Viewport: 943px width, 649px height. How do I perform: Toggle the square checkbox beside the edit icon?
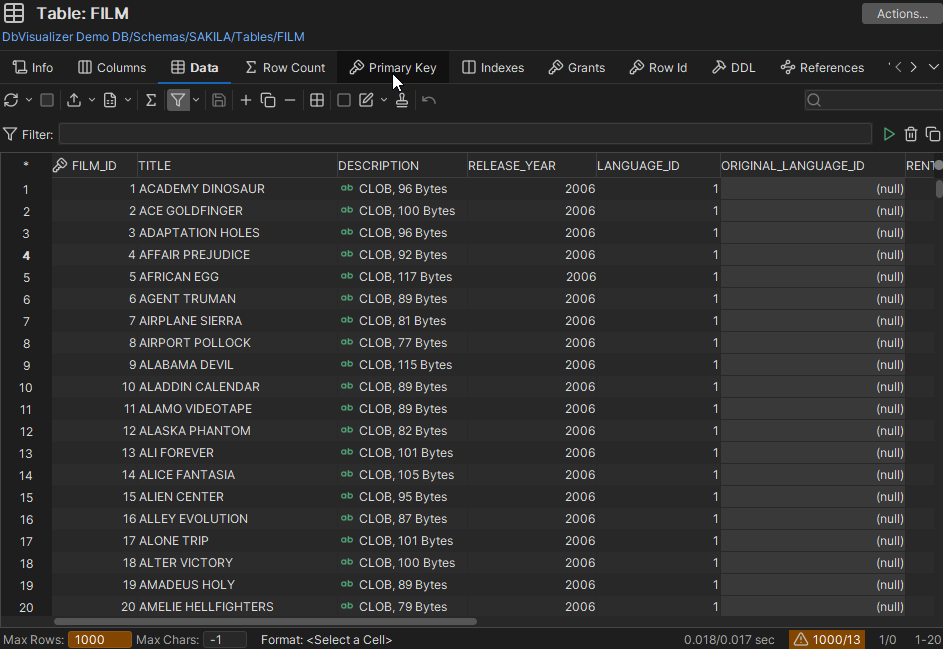pyautogui.click(x=344, y=100)
